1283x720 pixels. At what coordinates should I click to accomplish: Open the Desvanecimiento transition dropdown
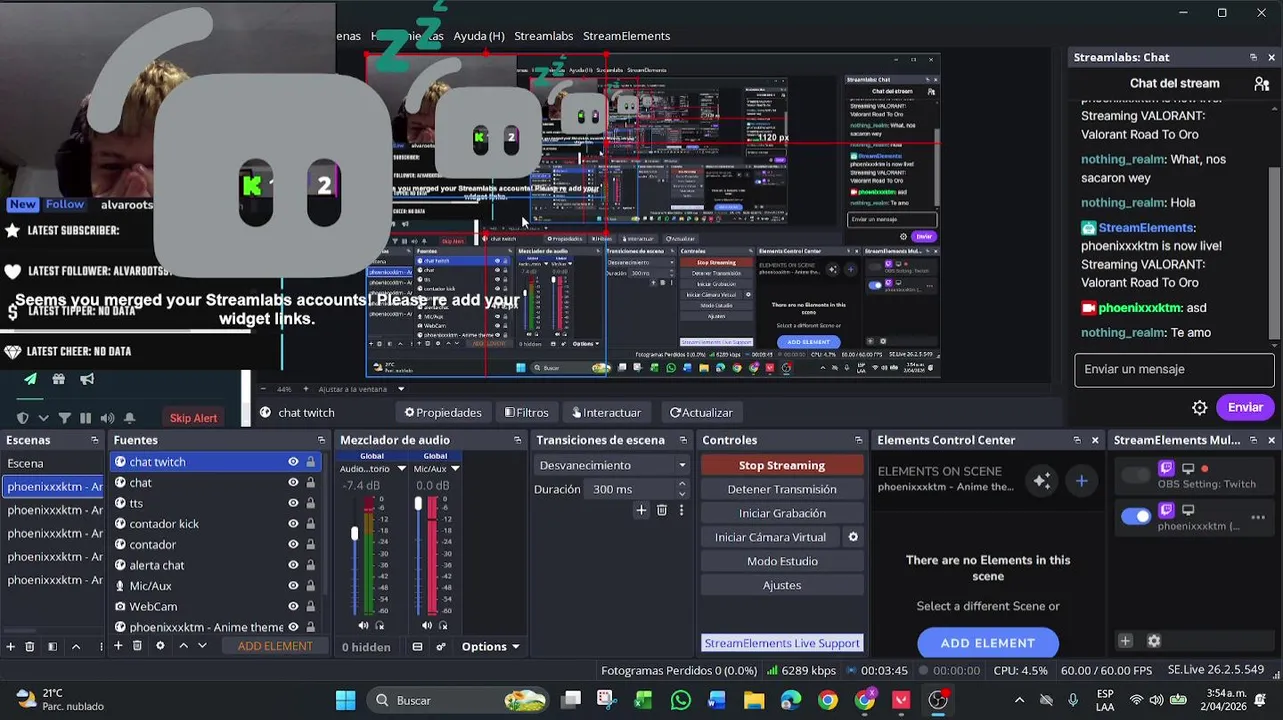[x=612, y=465]
